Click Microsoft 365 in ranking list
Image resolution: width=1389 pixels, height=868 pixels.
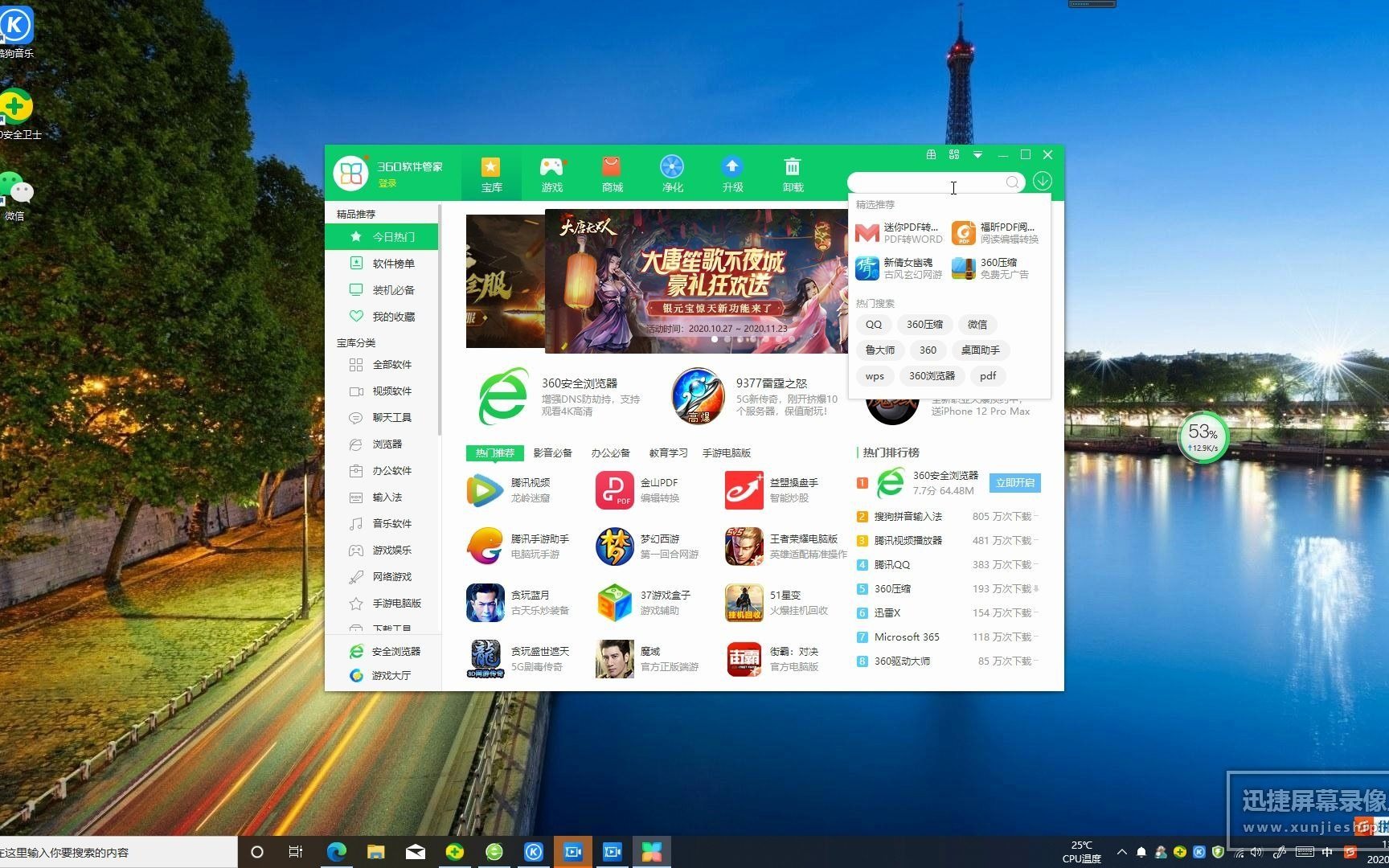point(907,637)
